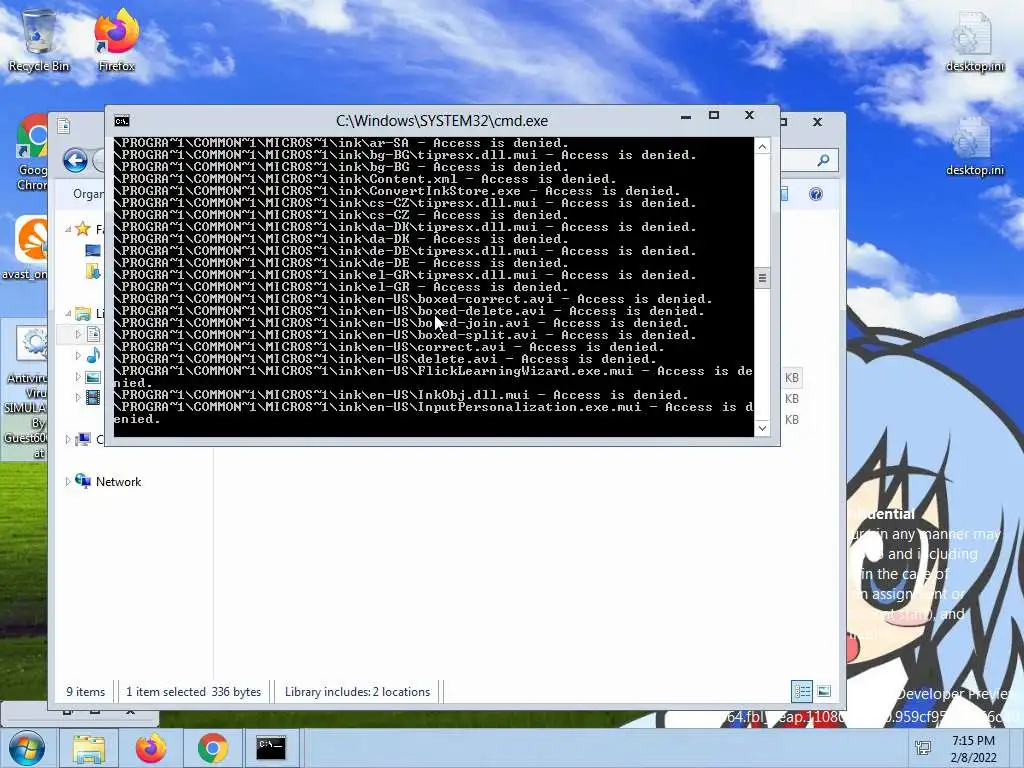Select the Music library icon
The image size is (1024, 768).
pyautogui.click(x=93, y=355)
